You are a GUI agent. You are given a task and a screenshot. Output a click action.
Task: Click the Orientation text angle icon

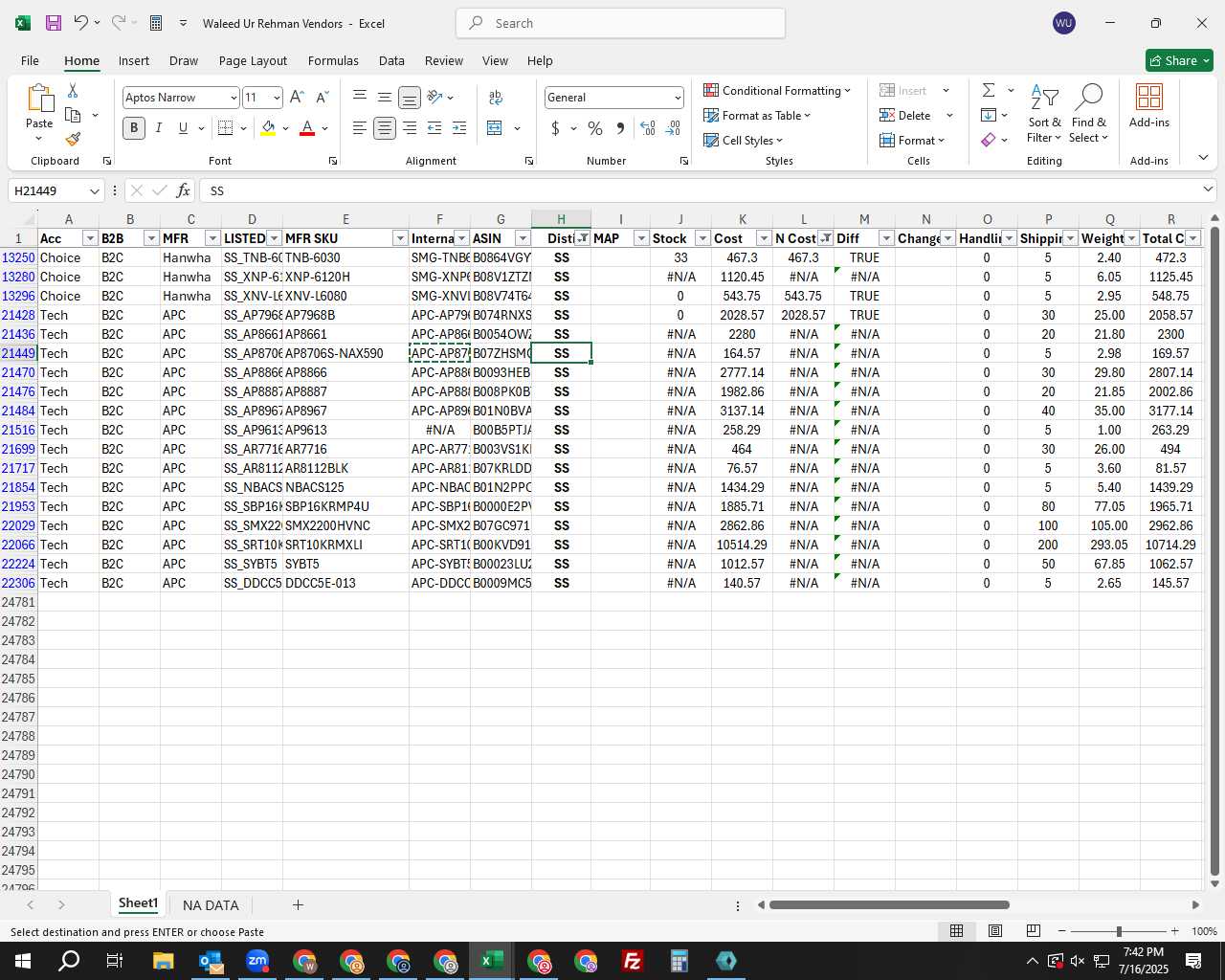[434, 98]
